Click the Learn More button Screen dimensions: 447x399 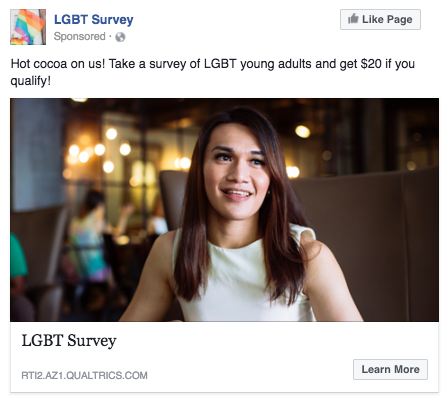coord(390,369)
